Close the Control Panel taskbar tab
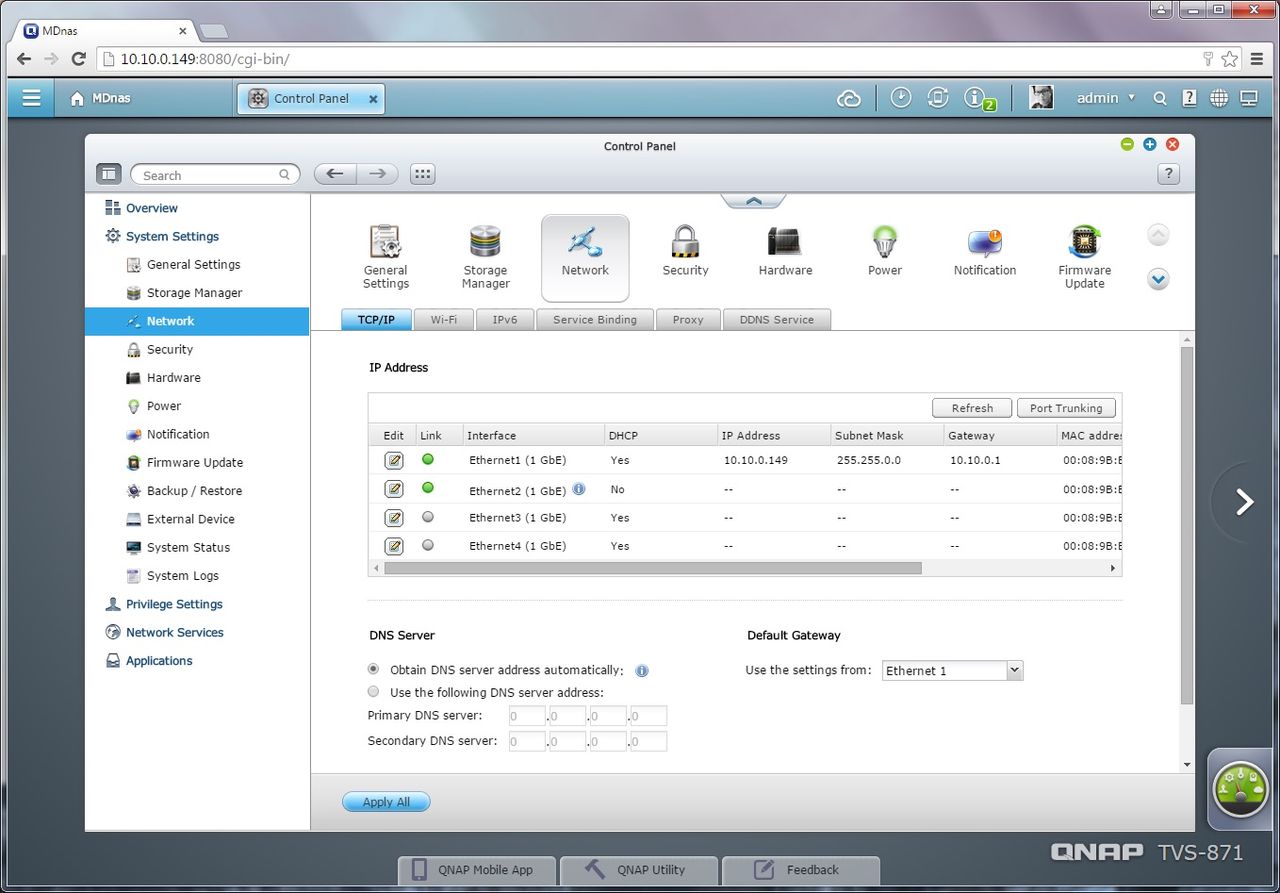This screenshot has width=1280, height=893. click(373, 99)
